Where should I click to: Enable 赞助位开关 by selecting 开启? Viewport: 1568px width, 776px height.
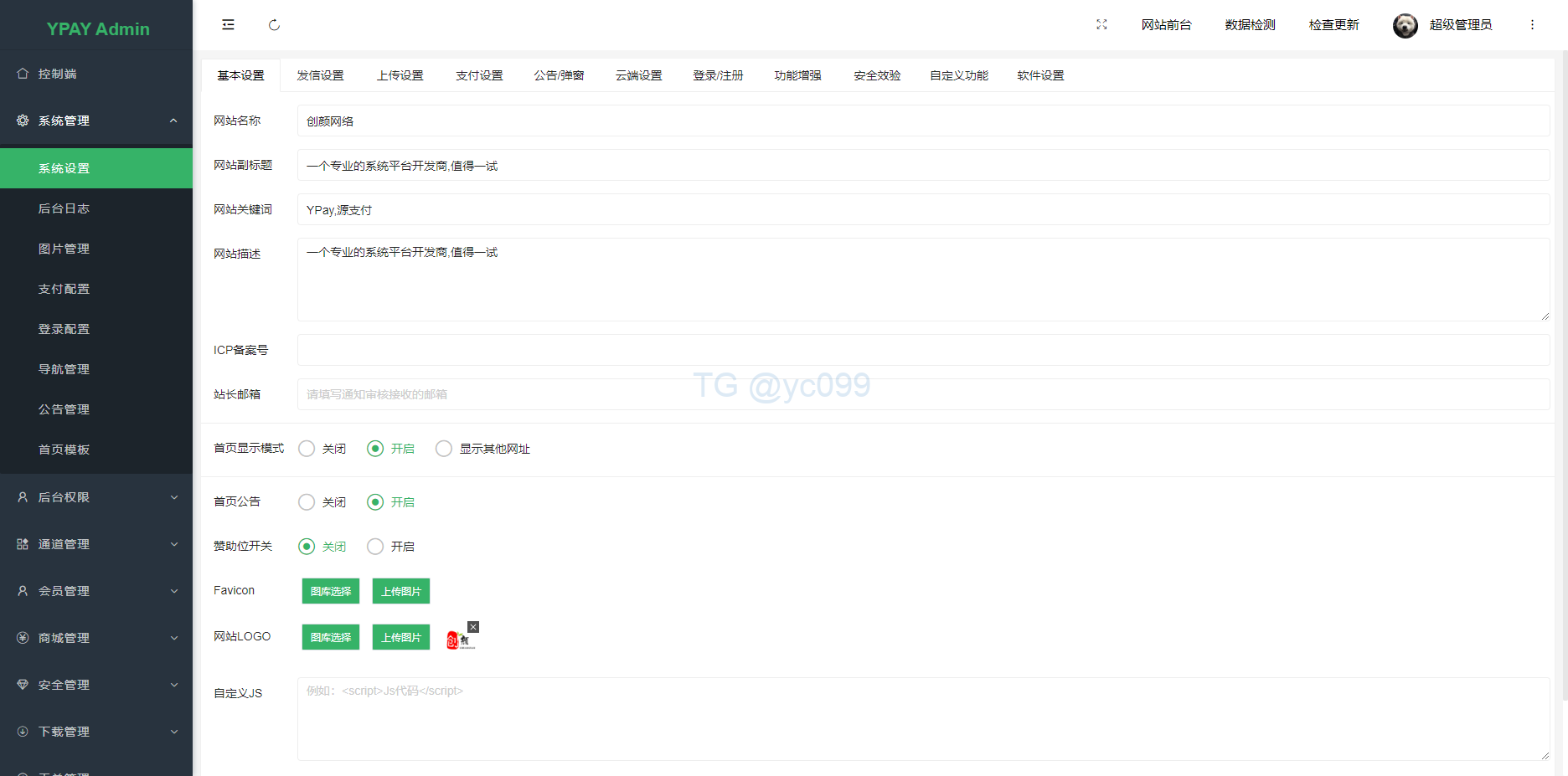(374, 546)
